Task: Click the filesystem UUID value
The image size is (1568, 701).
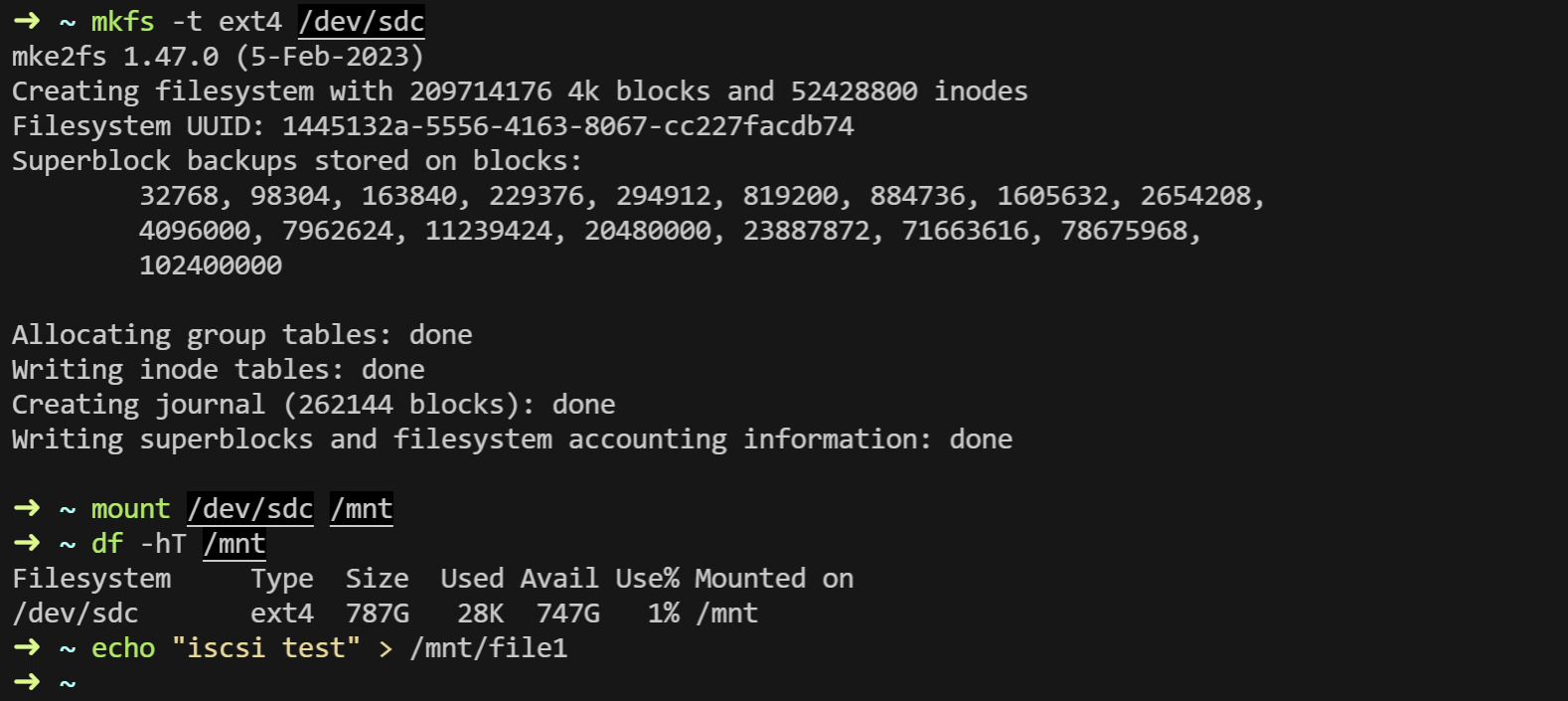Action: coord(567,126)
